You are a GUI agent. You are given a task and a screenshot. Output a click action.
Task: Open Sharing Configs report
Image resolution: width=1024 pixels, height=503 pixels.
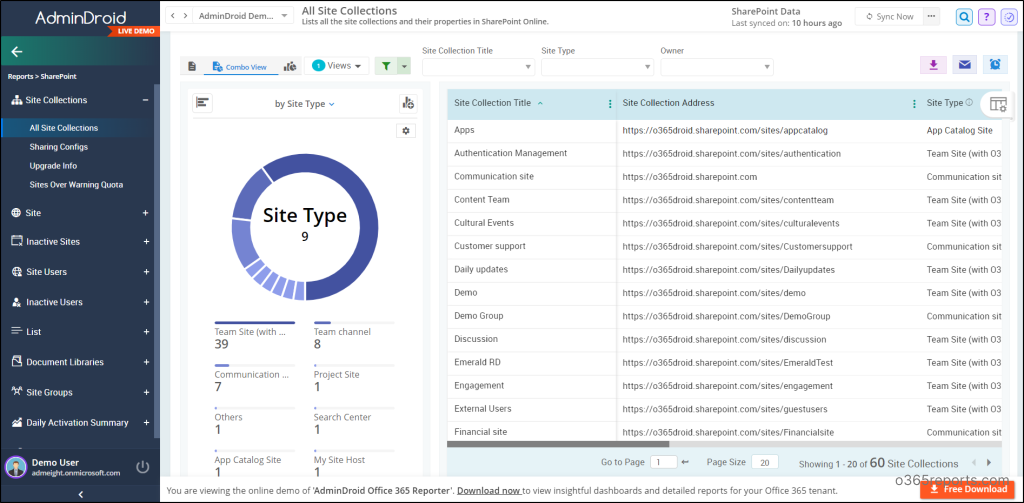coord(58,147)
